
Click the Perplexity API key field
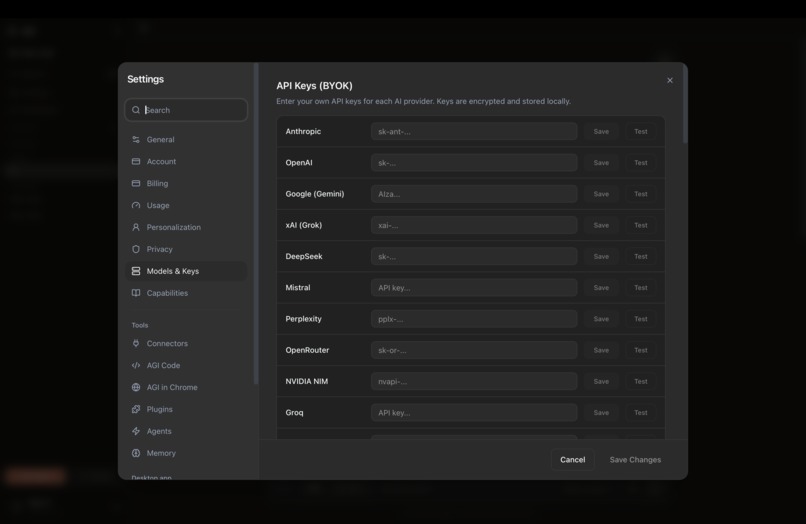tap(474, 319)
